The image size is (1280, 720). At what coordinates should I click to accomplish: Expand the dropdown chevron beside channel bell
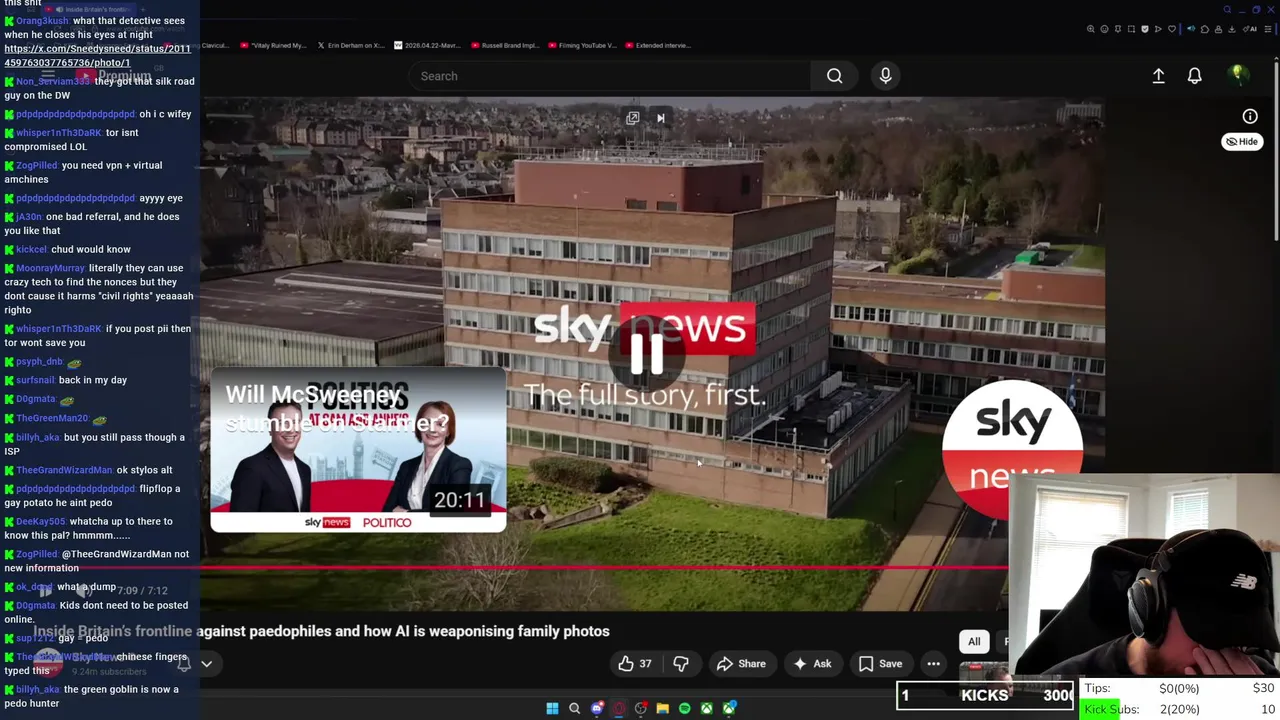(207, 663)
